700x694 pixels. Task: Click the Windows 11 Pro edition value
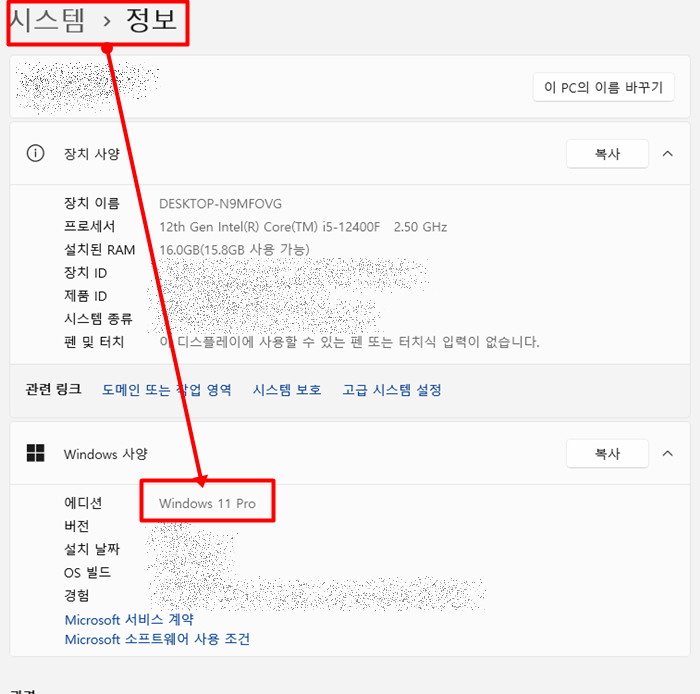pyautogui.click(x=207, y=503)
